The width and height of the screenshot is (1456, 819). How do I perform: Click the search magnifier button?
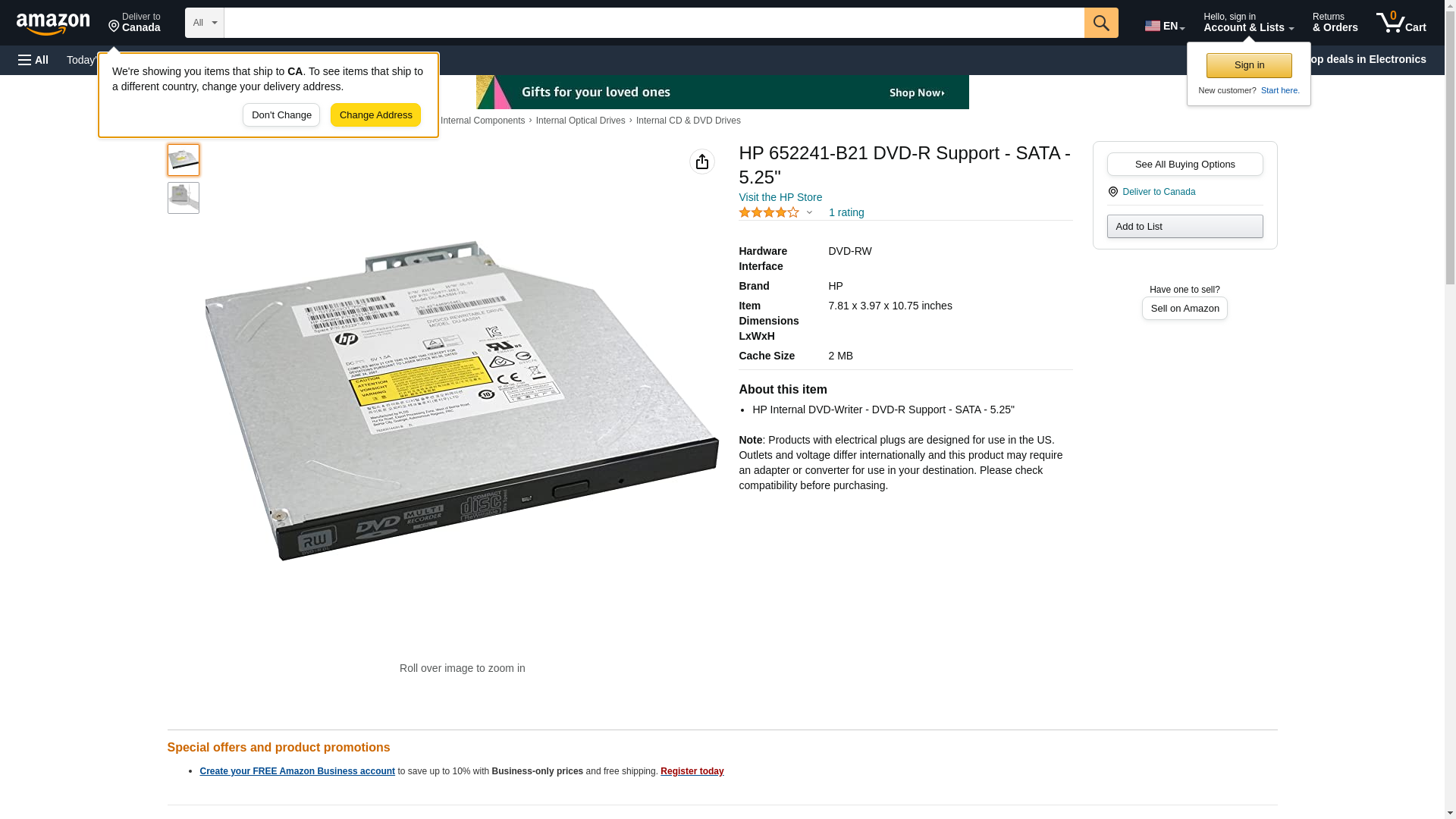[1100, 23]
